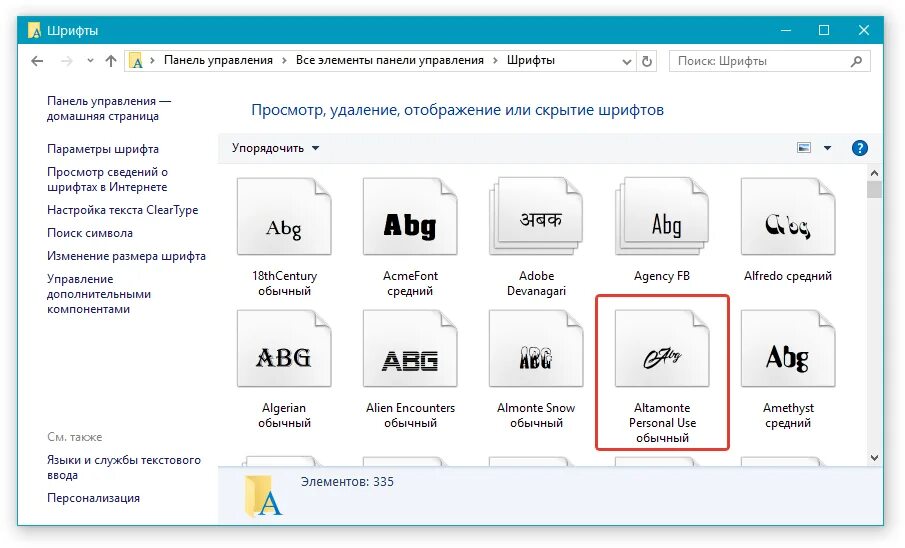The width and height of the screenshot is (905, 548).
Task: Maximize the Шрифты window
Action: click(824, 30)
